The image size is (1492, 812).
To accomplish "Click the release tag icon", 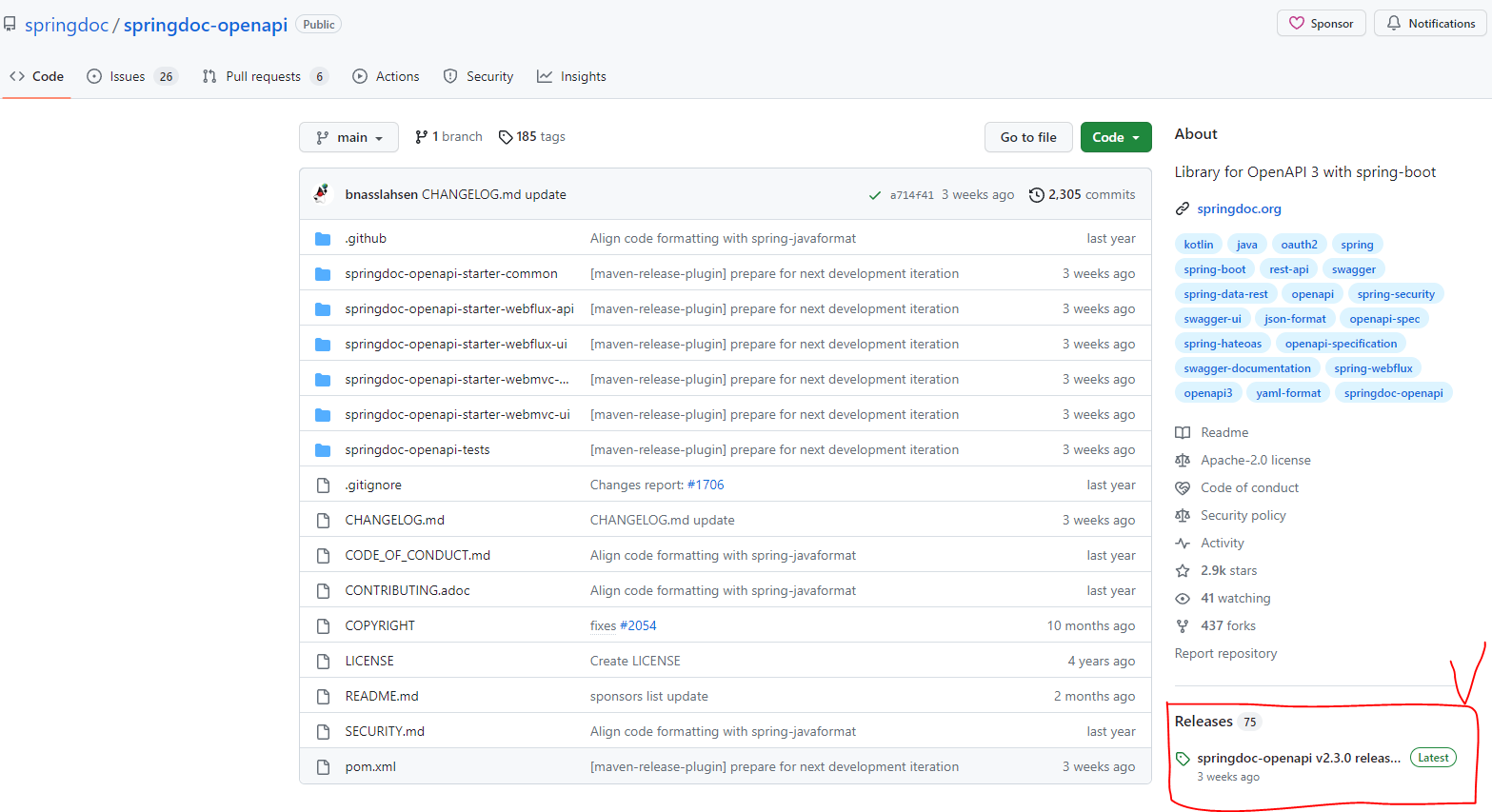I will (1183, 759).
